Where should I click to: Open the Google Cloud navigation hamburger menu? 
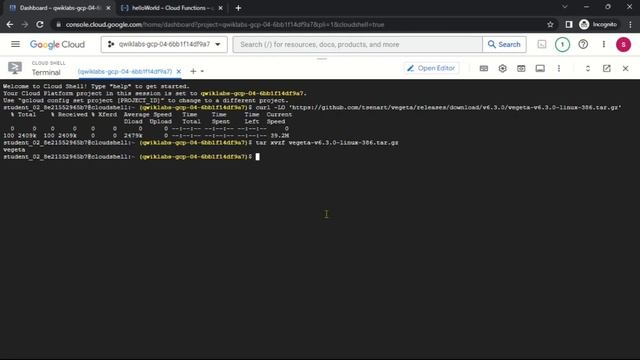pos(16,44)
